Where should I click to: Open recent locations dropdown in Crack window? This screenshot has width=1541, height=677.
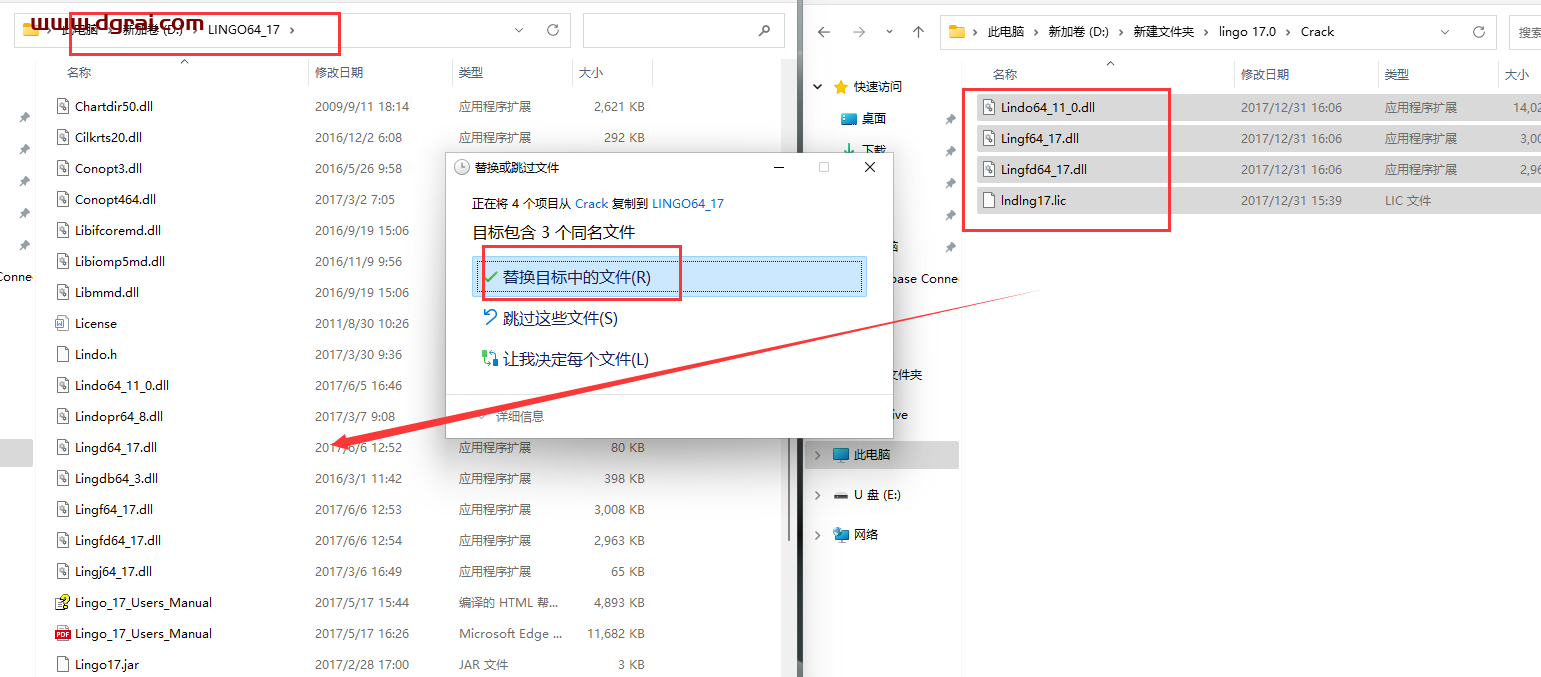(x=889, y=32)
